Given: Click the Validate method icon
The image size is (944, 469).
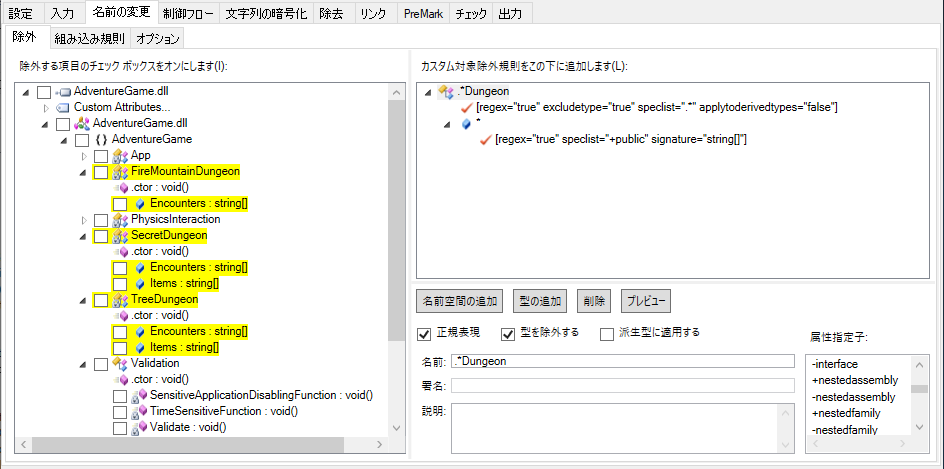Looking at the screenshot, I should coord(139,427).
